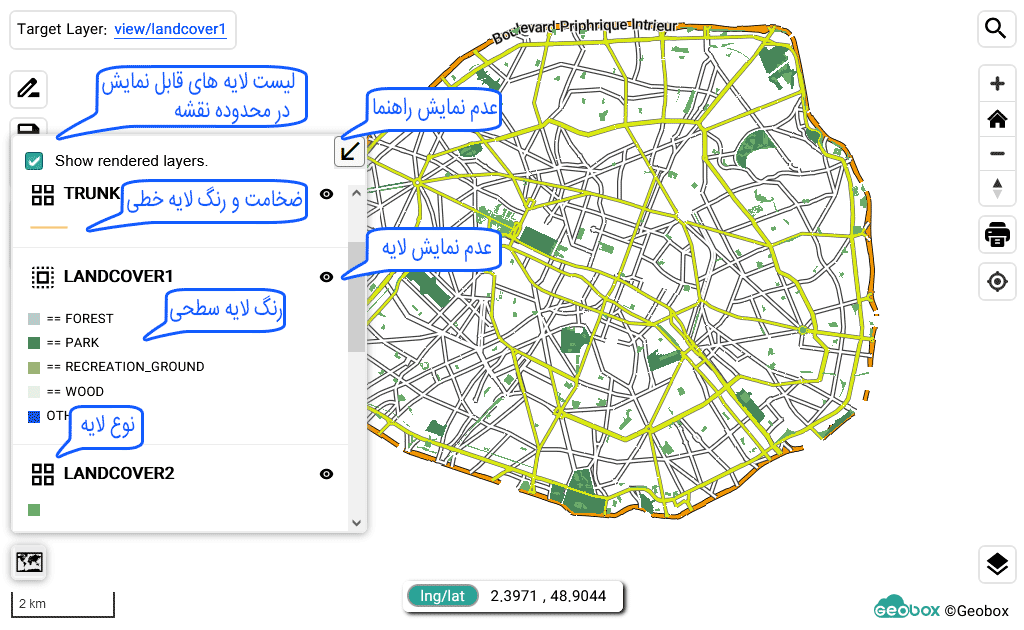The height and width of the screenshot is (630, 1024).
Task: Collapse the legend panel with arrow button
Action: click(x=349, y=152)
